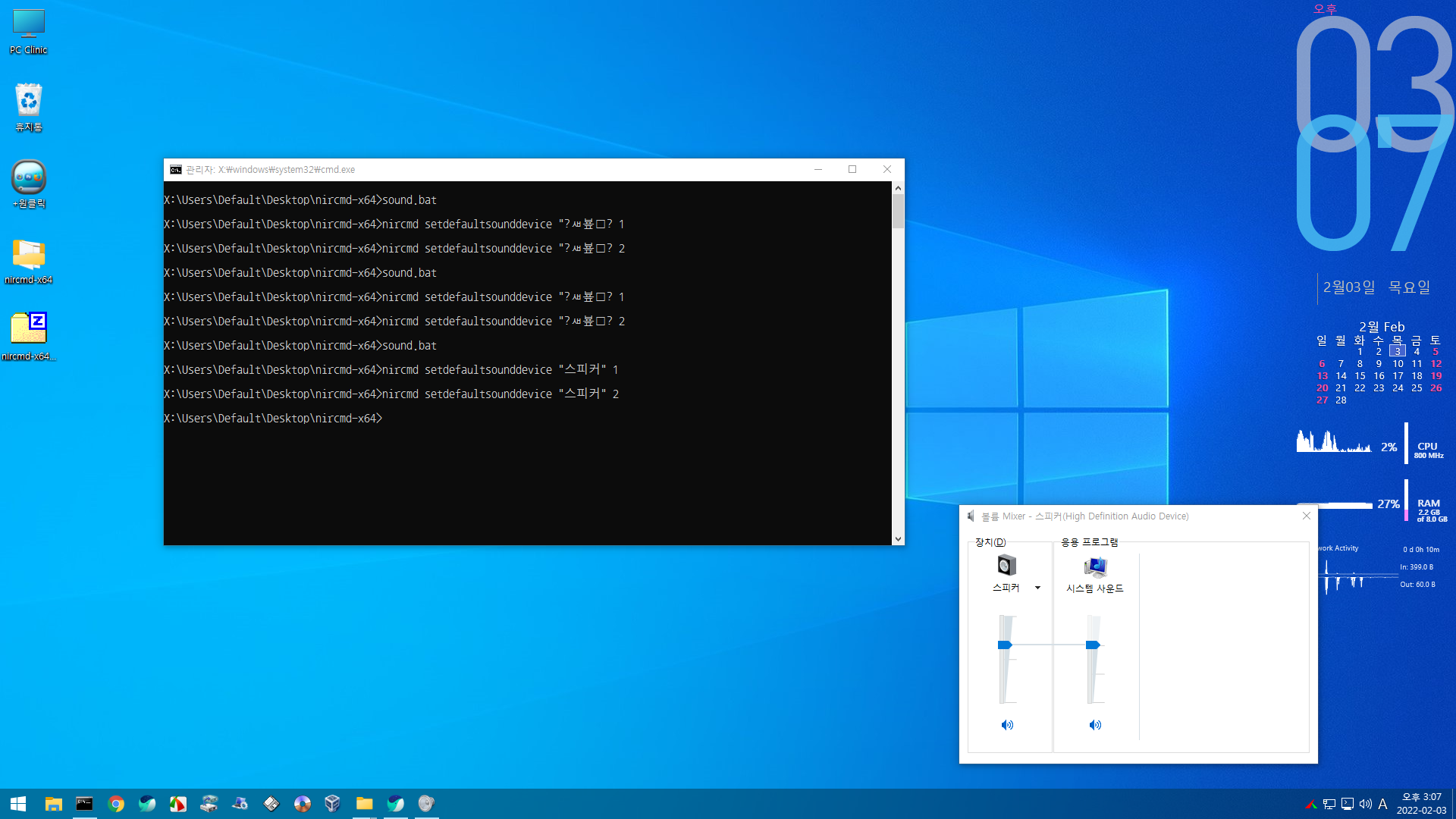Select the nircmd-x64 zip archive icon
Screen dimensions: 1456x819
point(29,336)
